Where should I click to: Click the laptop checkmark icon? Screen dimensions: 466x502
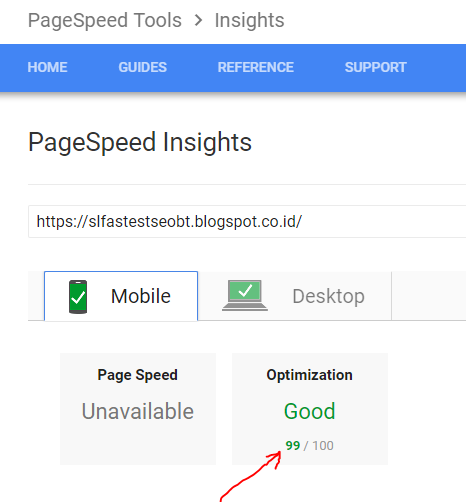pos(245,295)
